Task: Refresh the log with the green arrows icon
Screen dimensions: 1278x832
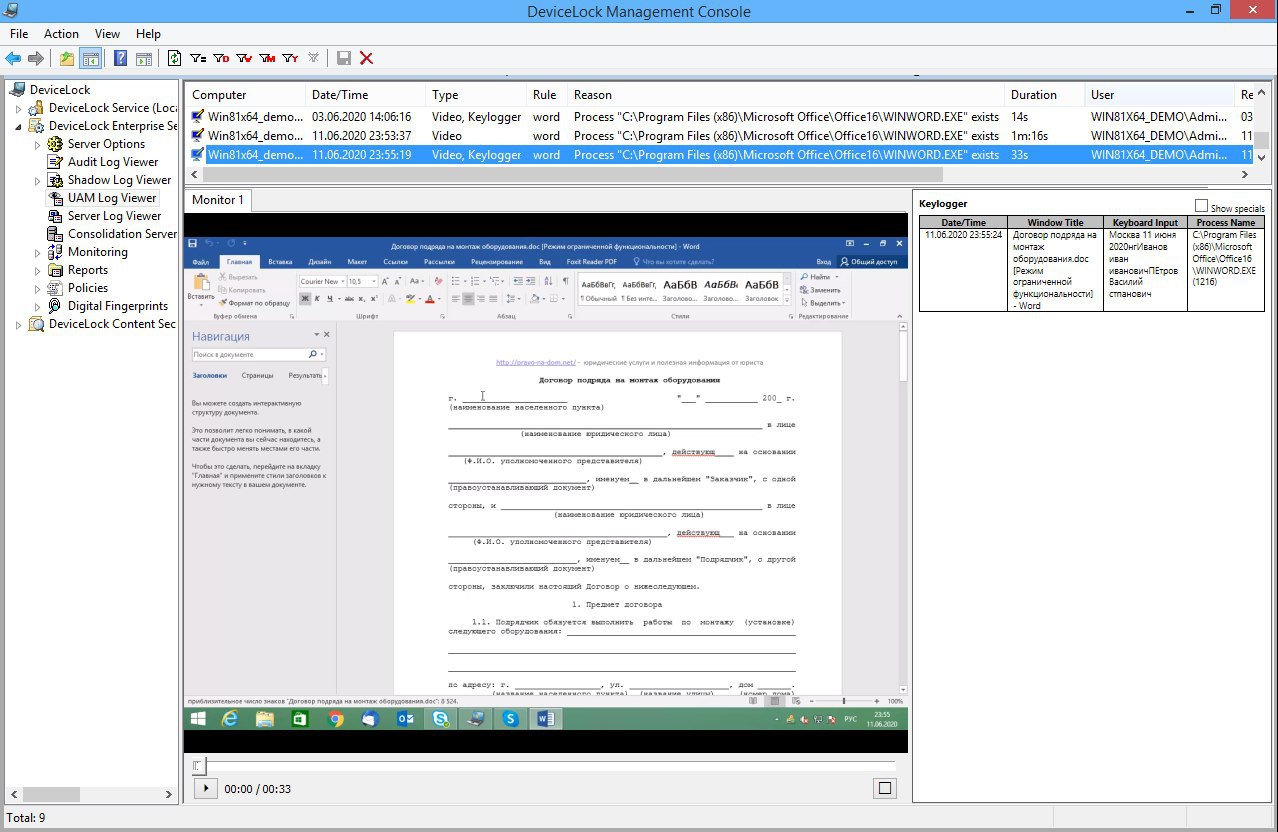Action: pos(174,58)
